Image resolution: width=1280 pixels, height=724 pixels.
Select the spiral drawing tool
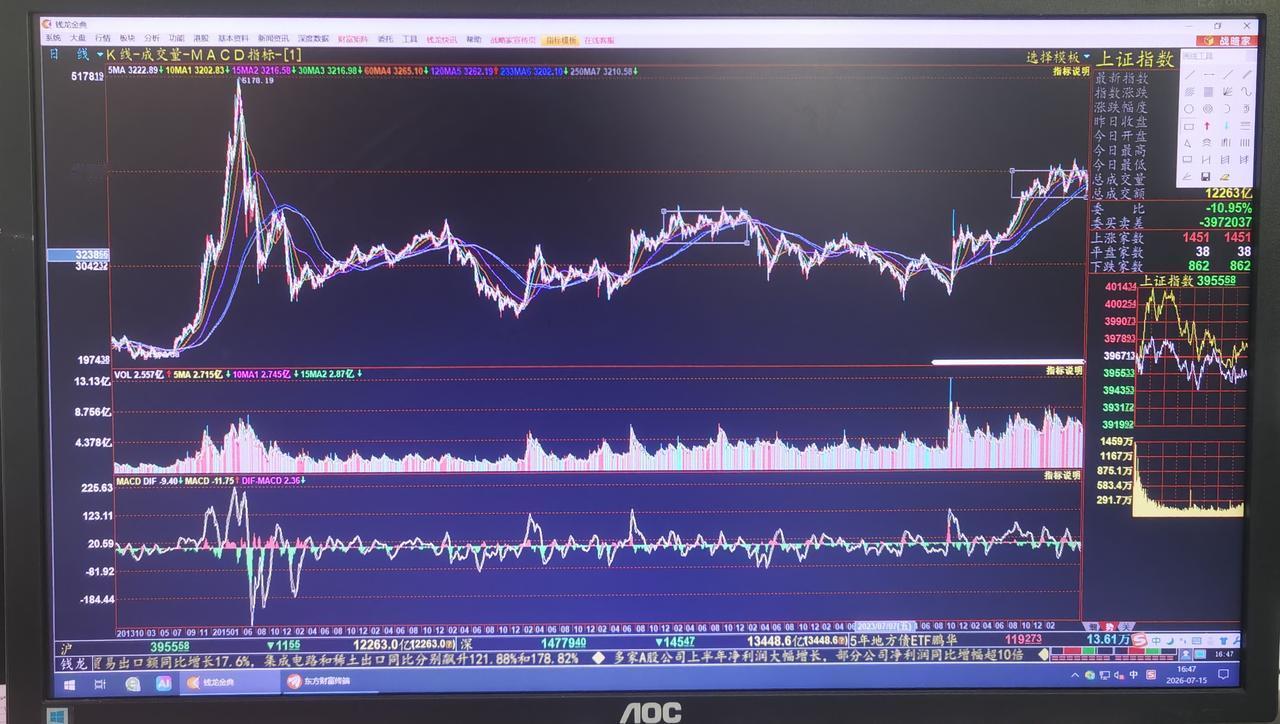[1247, 109]
